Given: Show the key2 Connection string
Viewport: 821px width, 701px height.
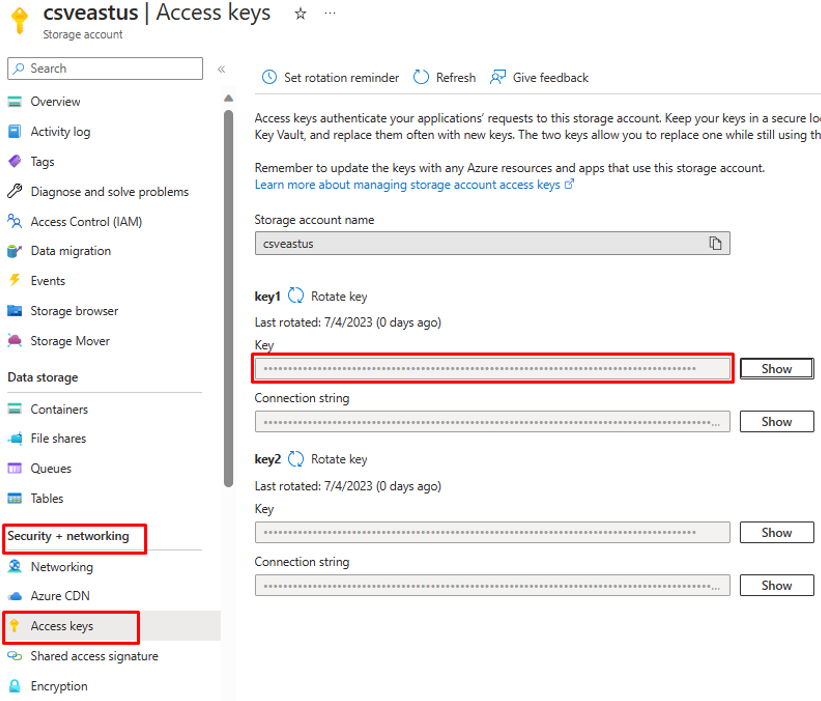Looking at the screenshot, I should click(x=776, y=586).
